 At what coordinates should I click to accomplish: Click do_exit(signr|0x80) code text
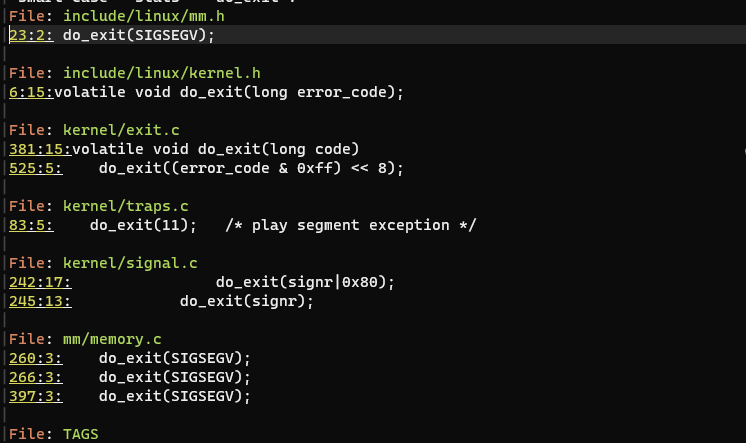305,282
